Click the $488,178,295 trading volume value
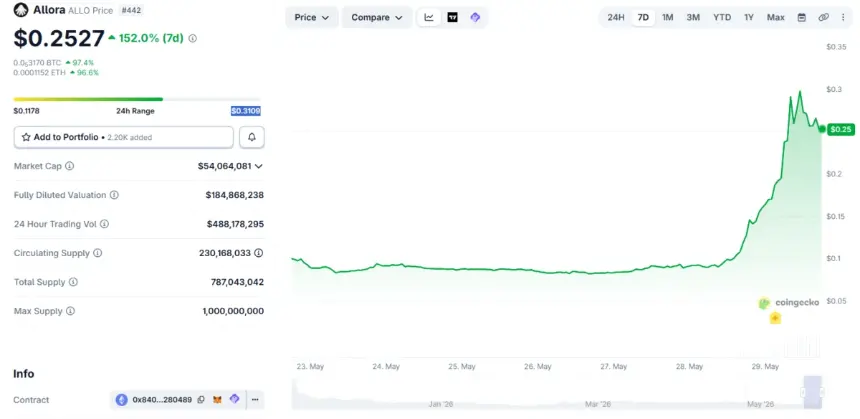860x419 pixels. [x=235, y=224]
